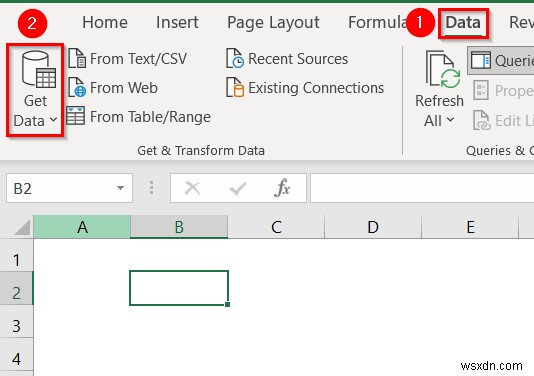
Task: Open the Page Layout tab
Action: click(273, 23)
